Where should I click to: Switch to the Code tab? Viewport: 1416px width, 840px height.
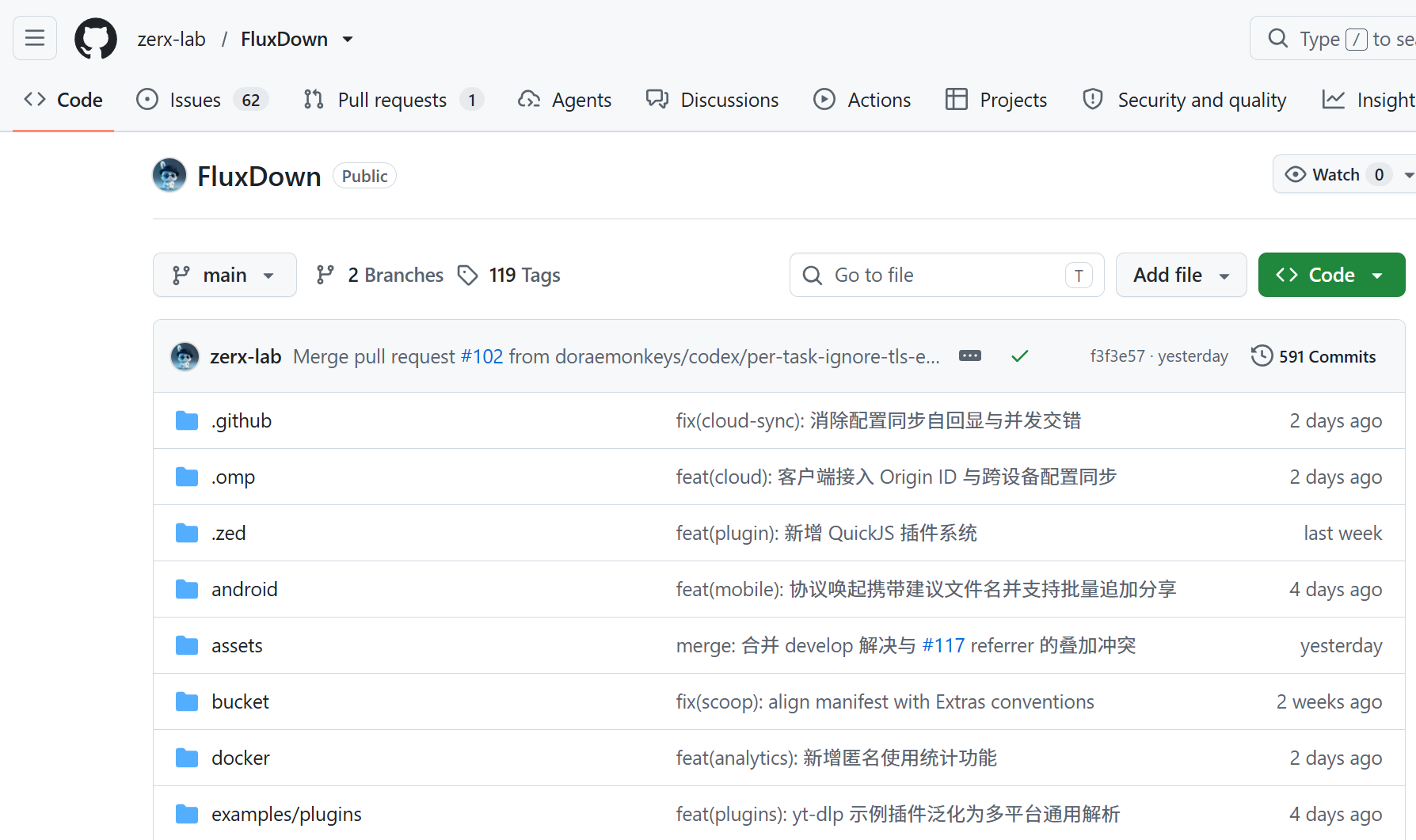click(x=63, y=100)
